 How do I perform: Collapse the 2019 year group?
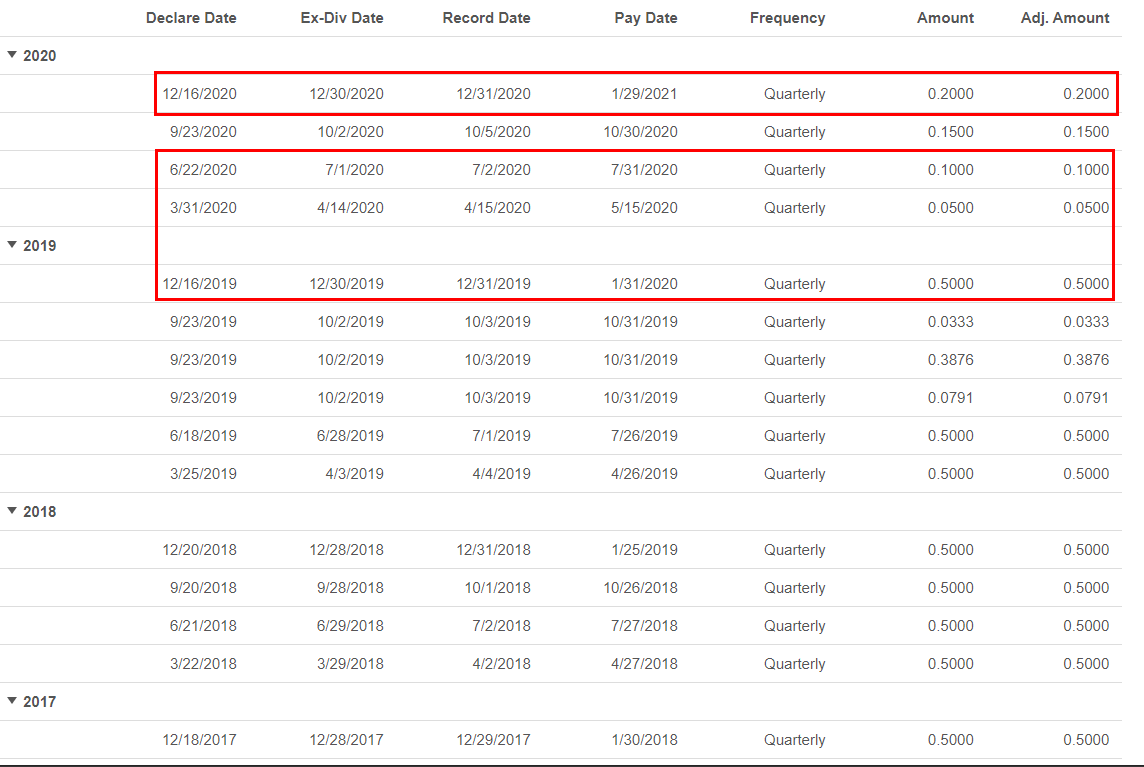pos(12,244)
